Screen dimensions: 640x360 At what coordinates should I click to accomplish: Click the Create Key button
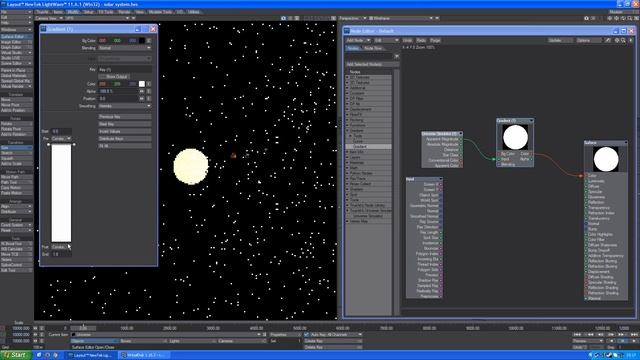333,341
